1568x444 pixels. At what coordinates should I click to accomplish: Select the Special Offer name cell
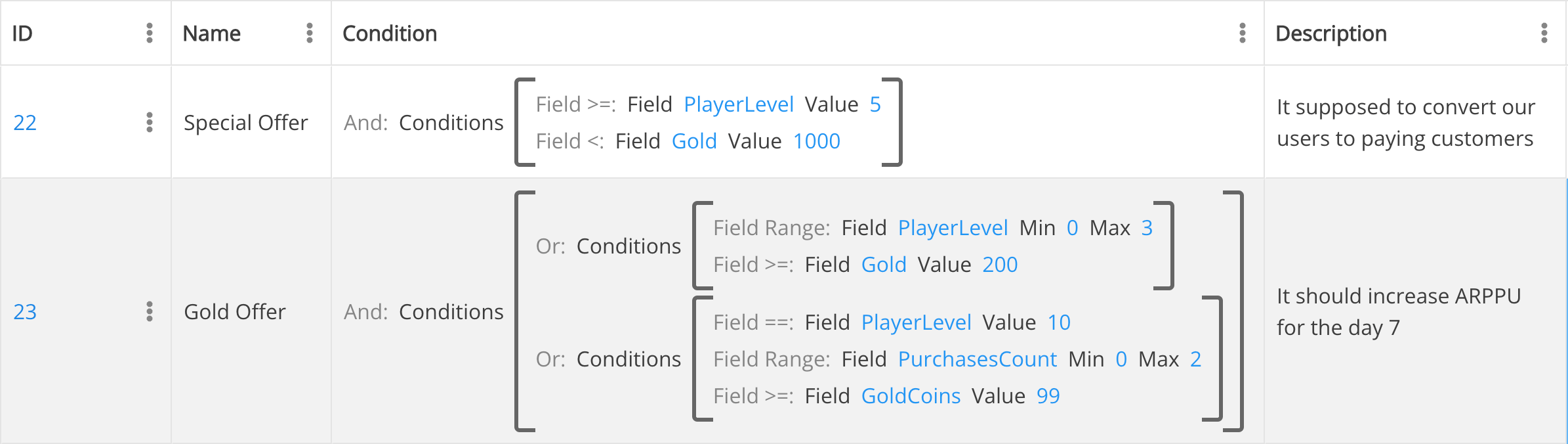[245, 123]
